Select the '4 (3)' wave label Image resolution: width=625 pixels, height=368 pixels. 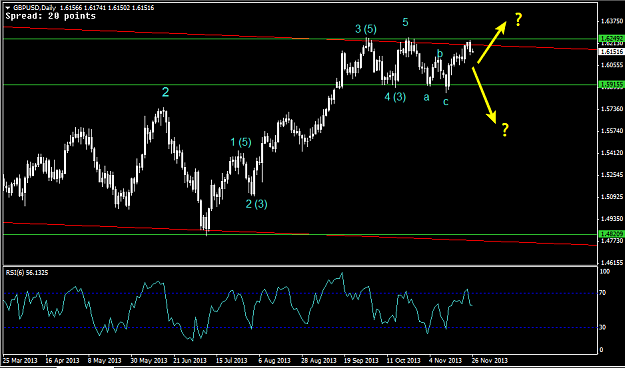(x=395, y=97)
